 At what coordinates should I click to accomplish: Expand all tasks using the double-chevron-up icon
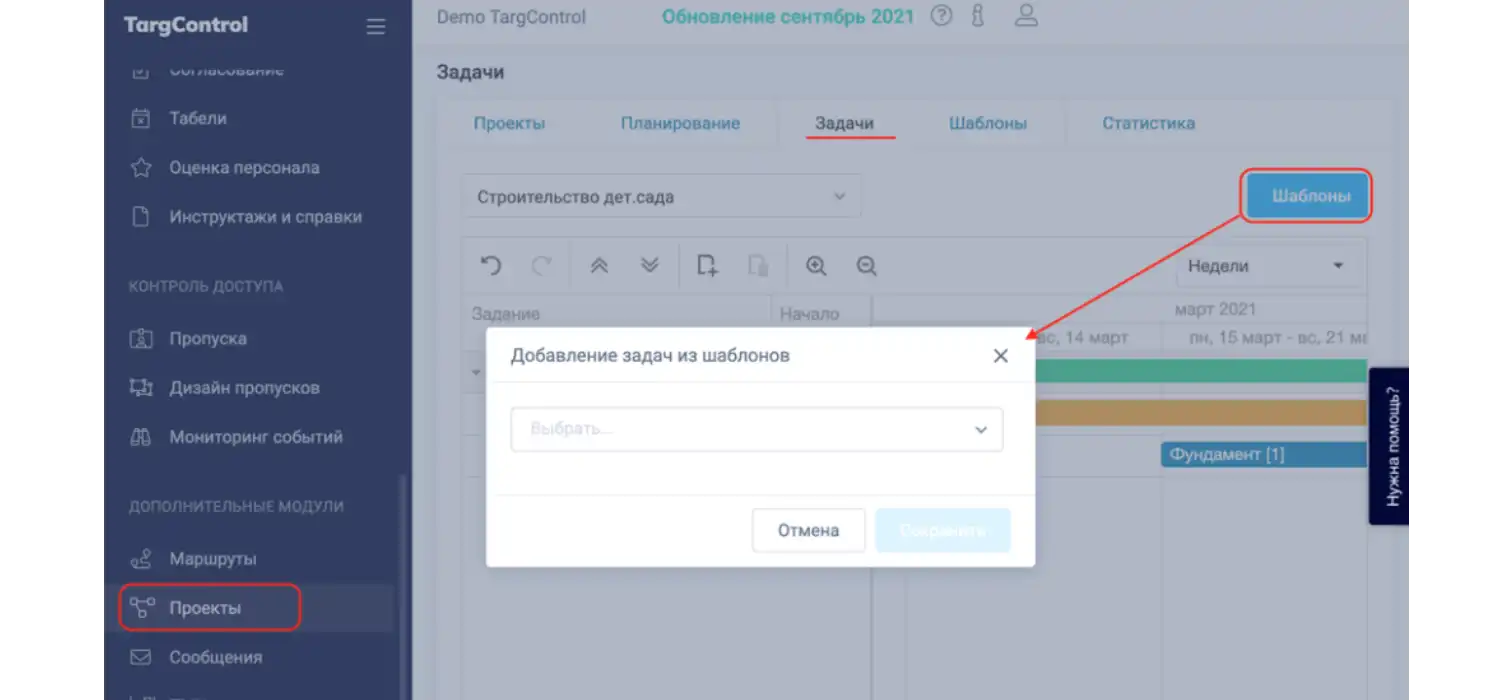coord(598,265)
